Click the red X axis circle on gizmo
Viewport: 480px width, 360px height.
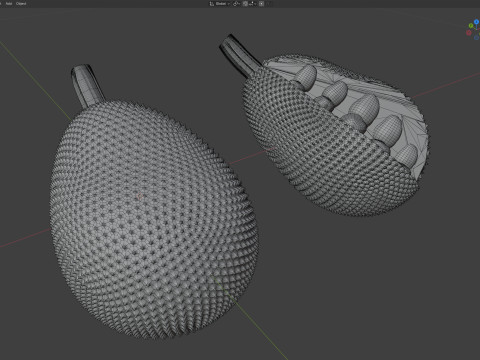click(x=469, y=33)
